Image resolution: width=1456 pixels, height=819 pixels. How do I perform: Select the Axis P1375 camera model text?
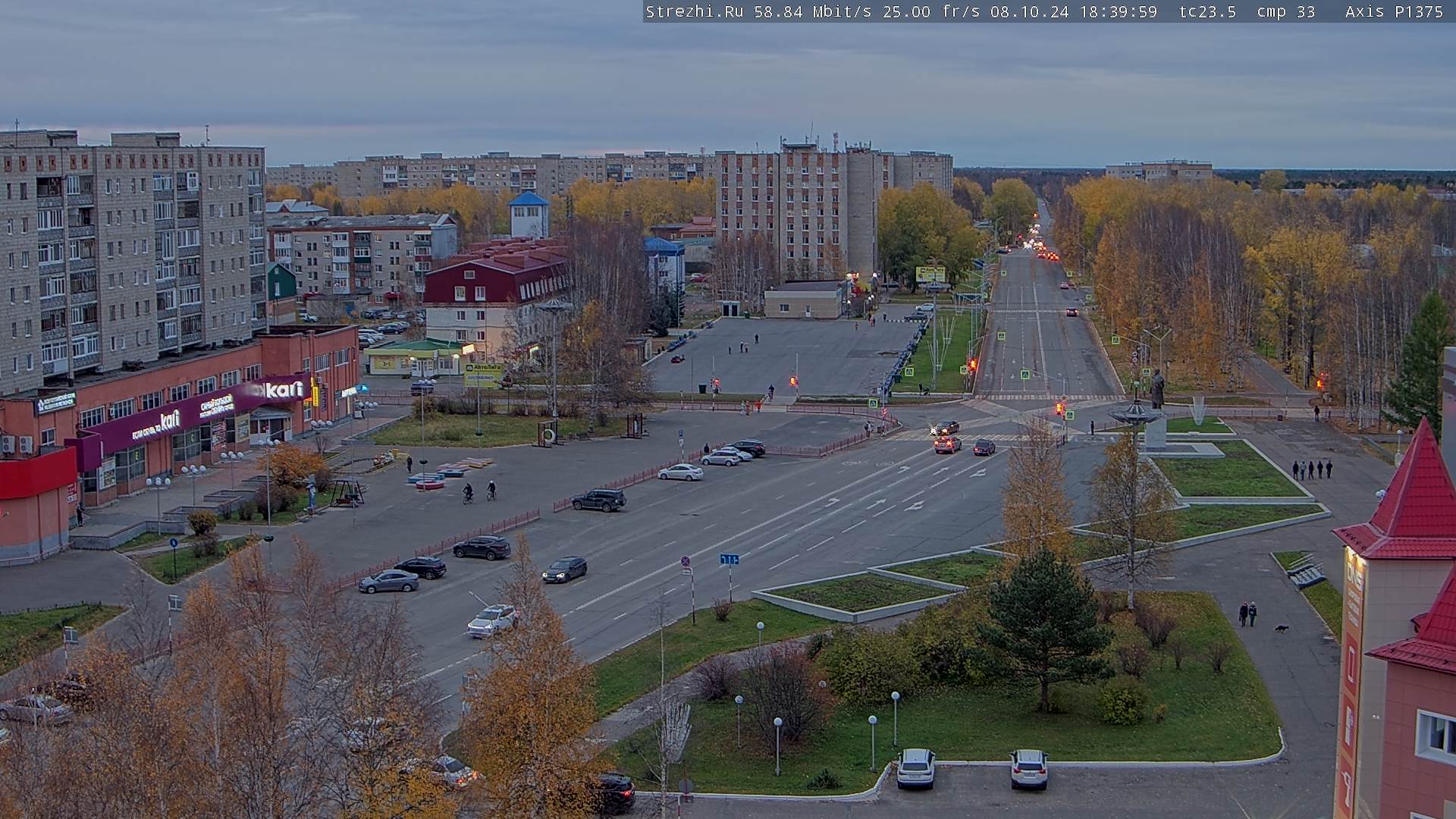pos(1394,11)
